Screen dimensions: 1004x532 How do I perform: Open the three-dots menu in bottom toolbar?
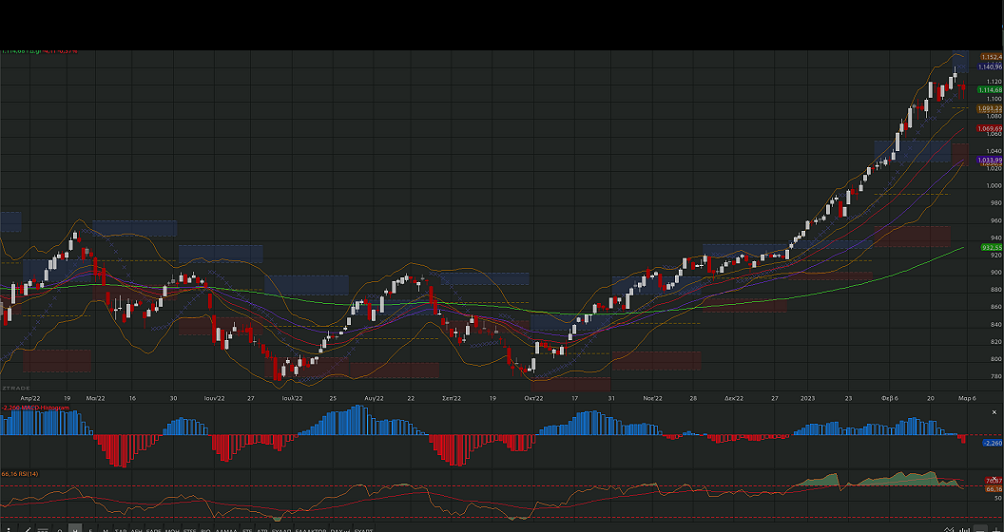tap(8, 530)
